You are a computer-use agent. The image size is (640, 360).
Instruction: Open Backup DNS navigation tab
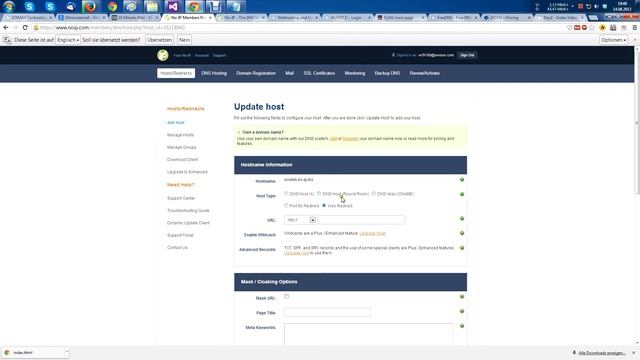(387, 73)
